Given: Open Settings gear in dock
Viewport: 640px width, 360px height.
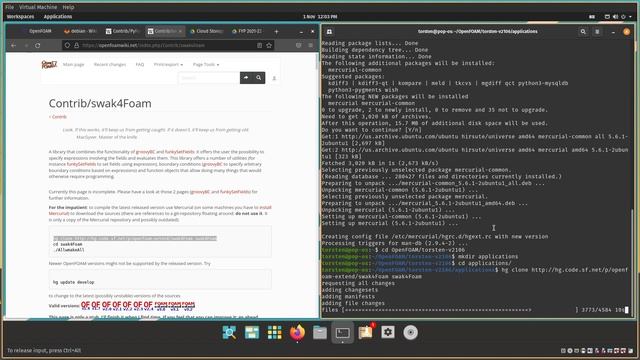Looking at the screenshot, I should pos(388,333).
